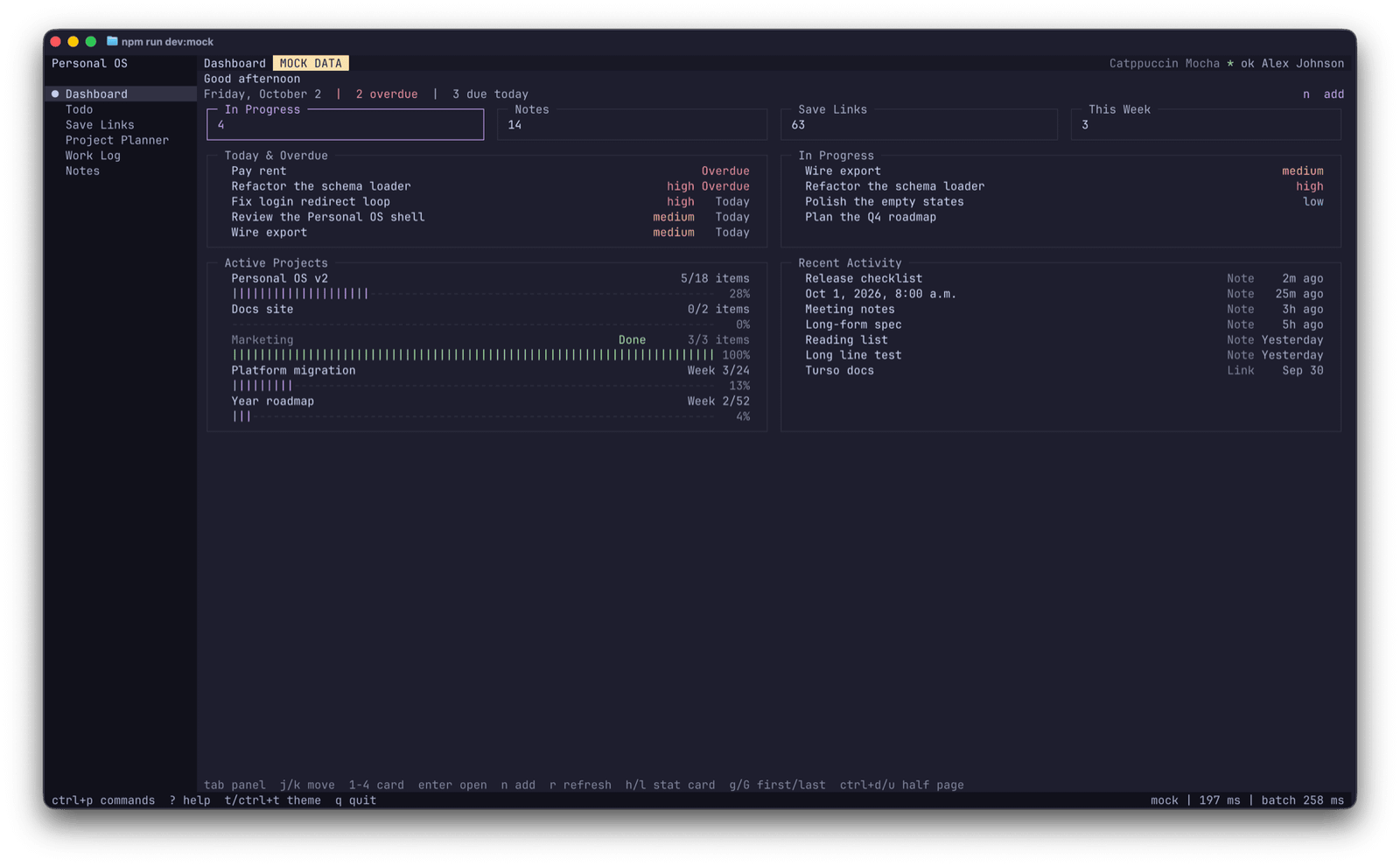This screenshot has width=1400, height=866.
Task: Open the Docs site project
Action: 490,309
